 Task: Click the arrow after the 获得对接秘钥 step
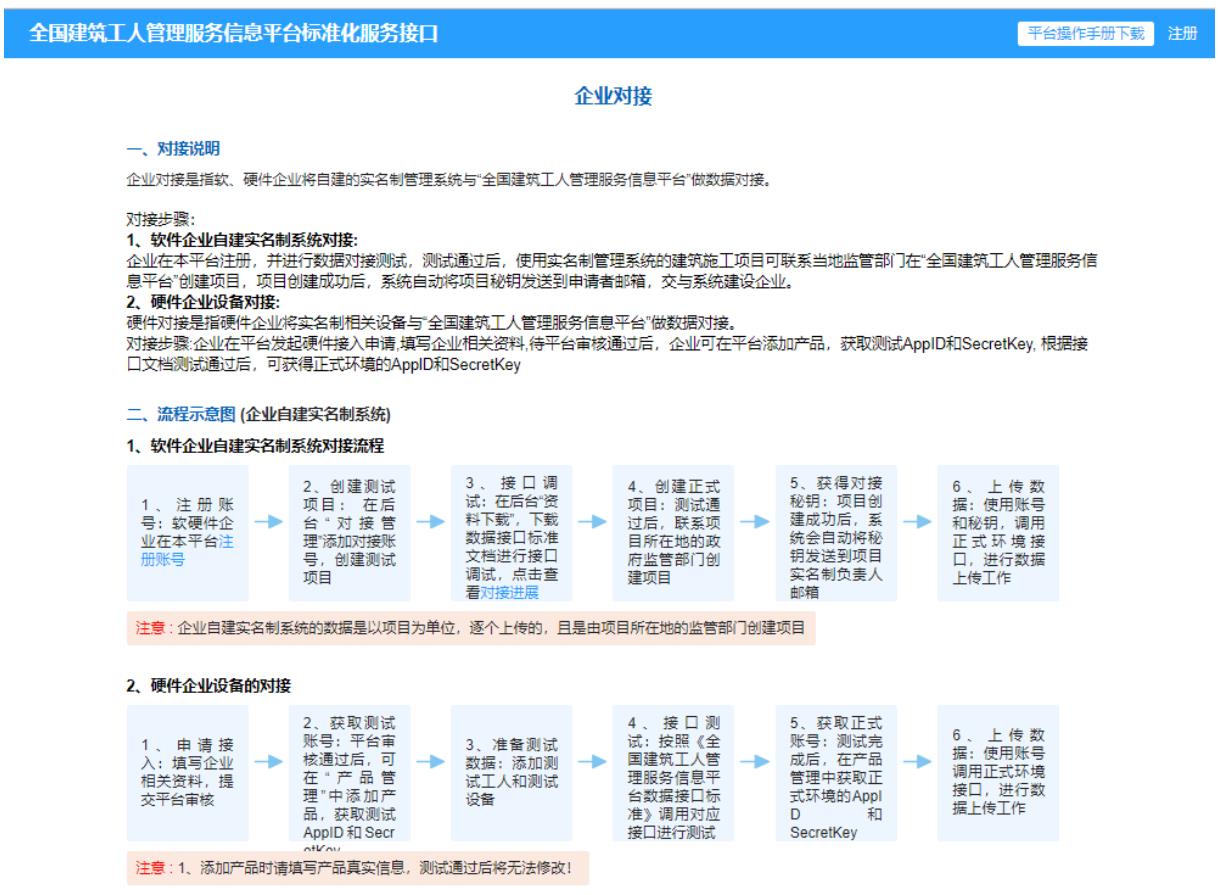pos(917,521)
